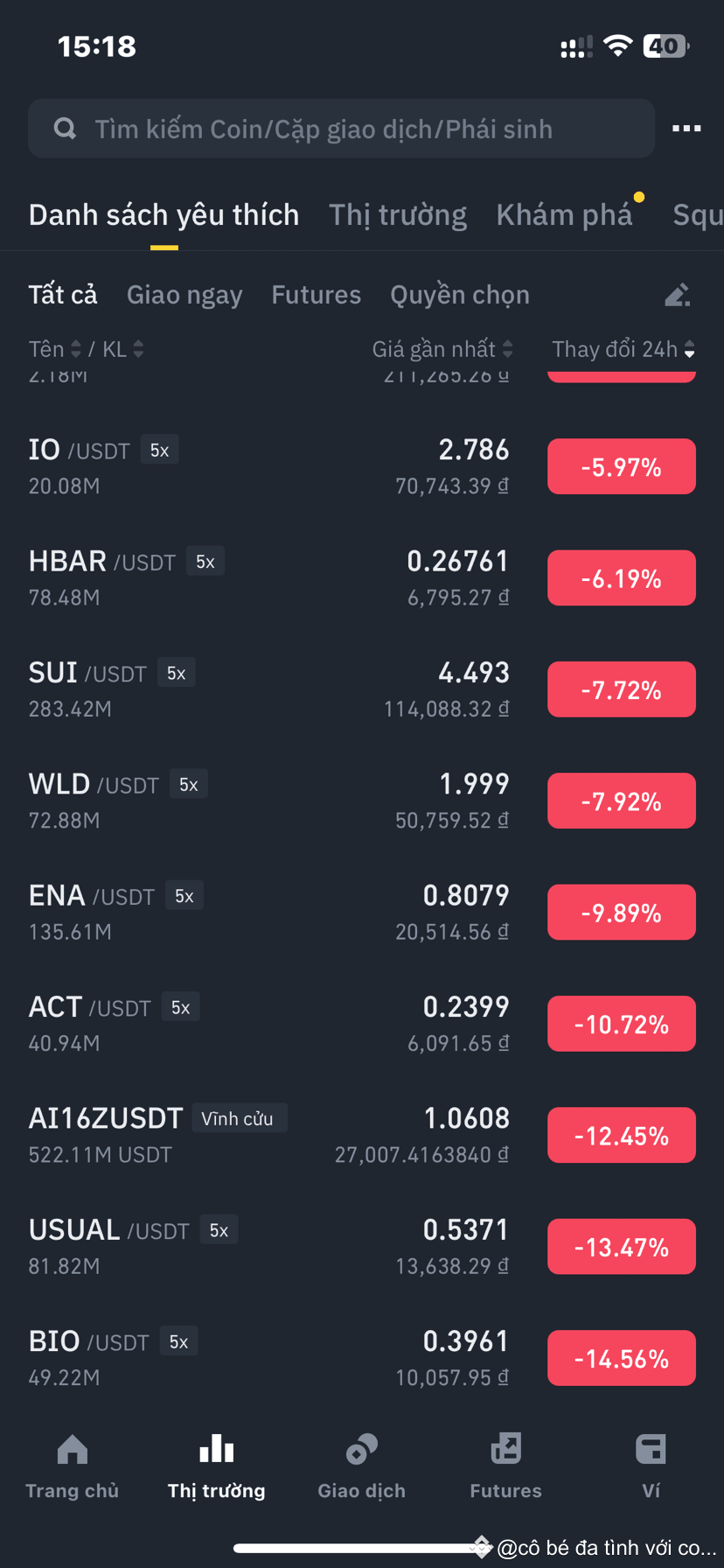Select the Quyền chọn filter tab
This screenshot has width=724, height=1568.
[x=460, y=295]
